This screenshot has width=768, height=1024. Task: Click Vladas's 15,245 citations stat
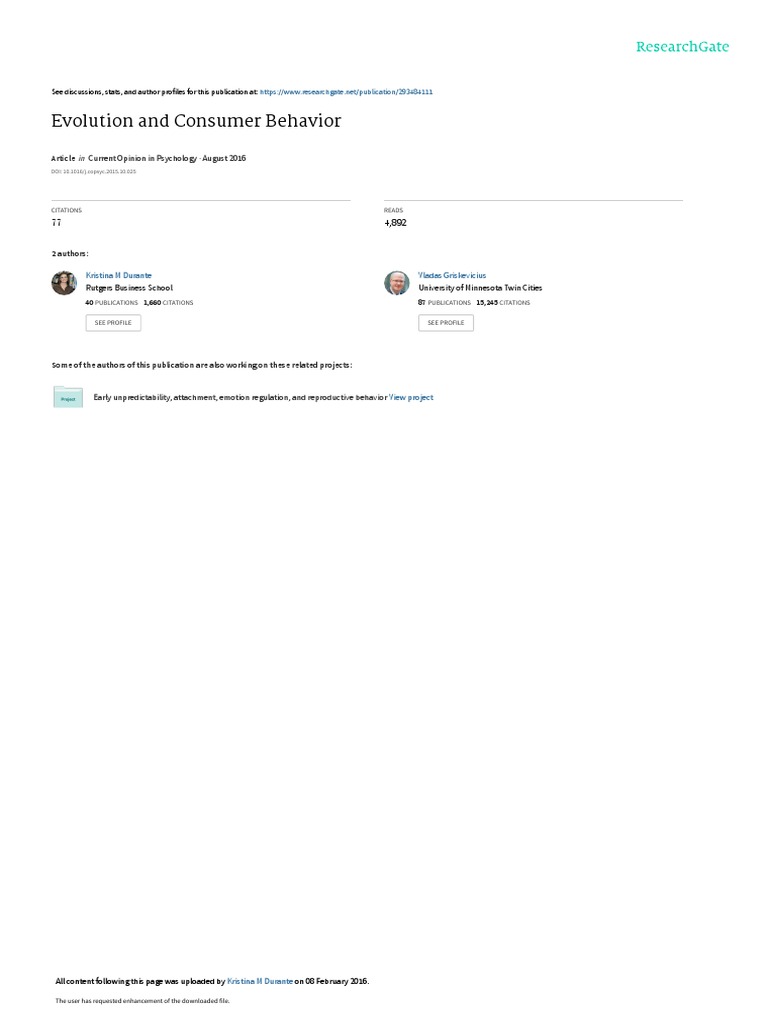pos(503,303)
